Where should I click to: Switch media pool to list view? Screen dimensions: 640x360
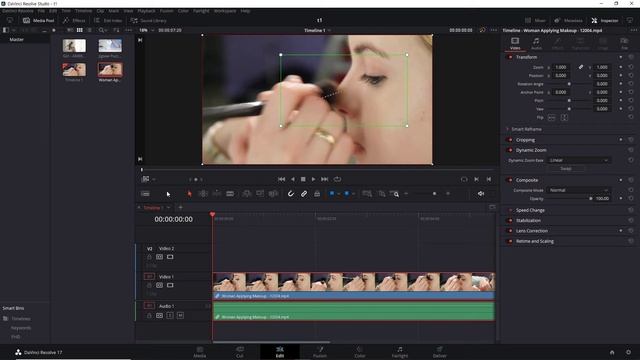point(89,30)
